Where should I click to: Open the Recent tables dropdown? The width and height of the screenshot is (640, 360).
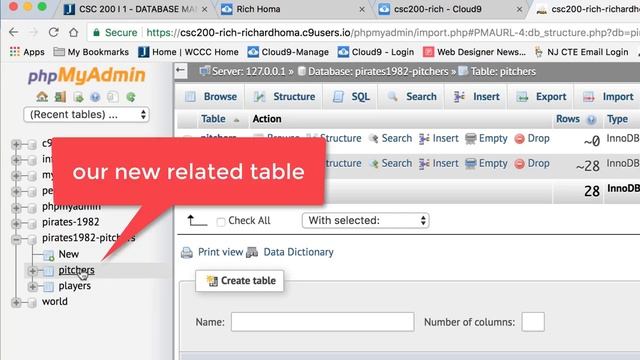[87, 115]
